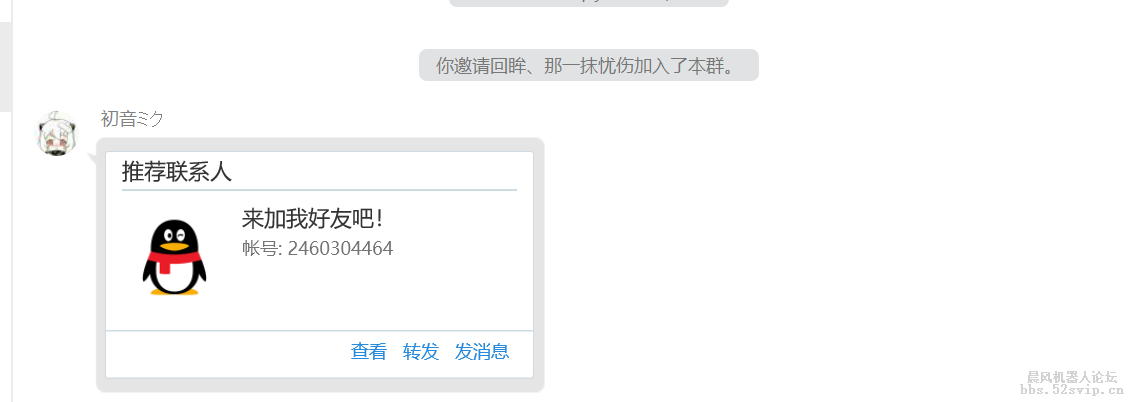Click the 查看 link on contact card
The width and height of the screenshot is (1131, 402).
pyautogui.click(x=369, y=351)
